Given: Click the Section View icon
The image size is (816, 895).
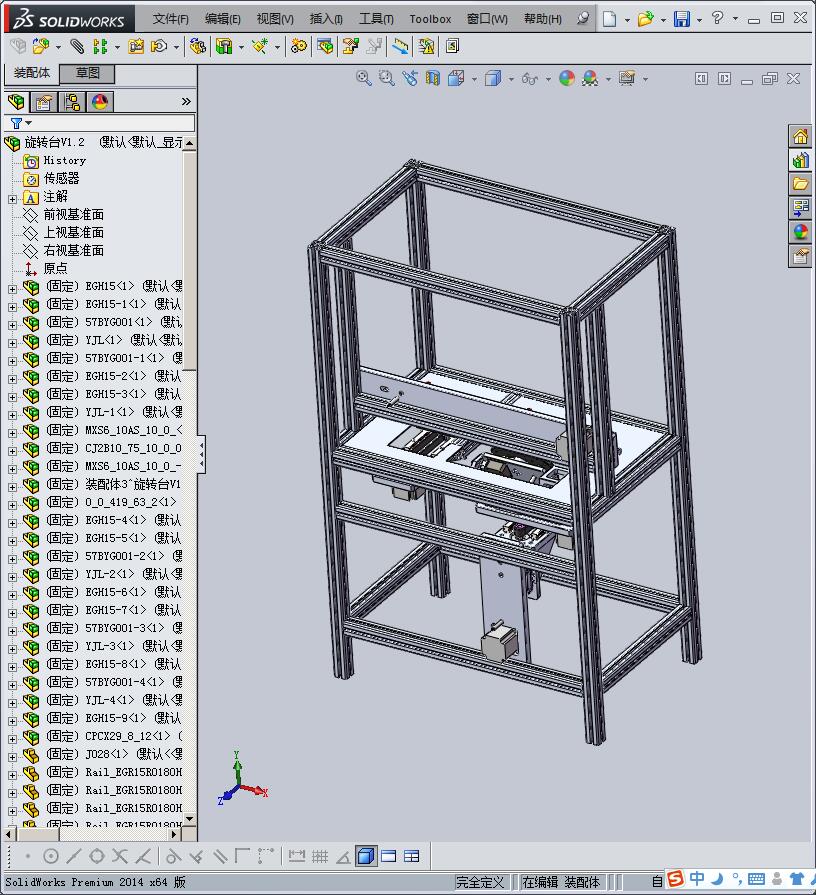Looking at the screenshot, I should [x=433, y=78].
